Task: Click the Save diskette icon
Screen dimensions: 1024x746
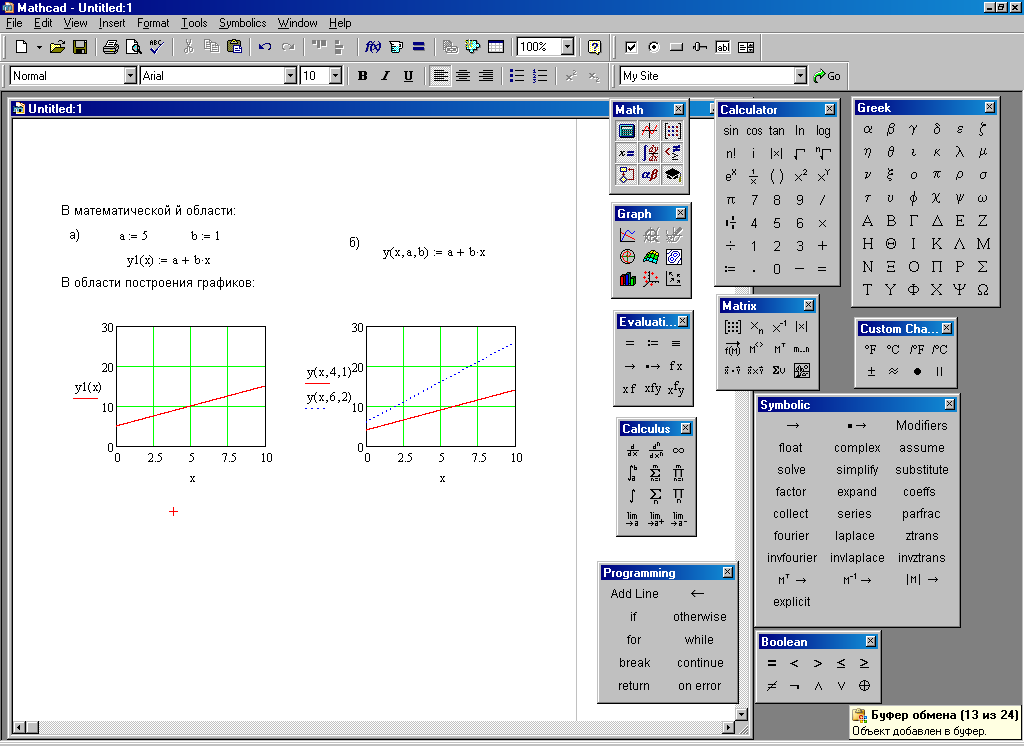Action: (x=80, y=47)
